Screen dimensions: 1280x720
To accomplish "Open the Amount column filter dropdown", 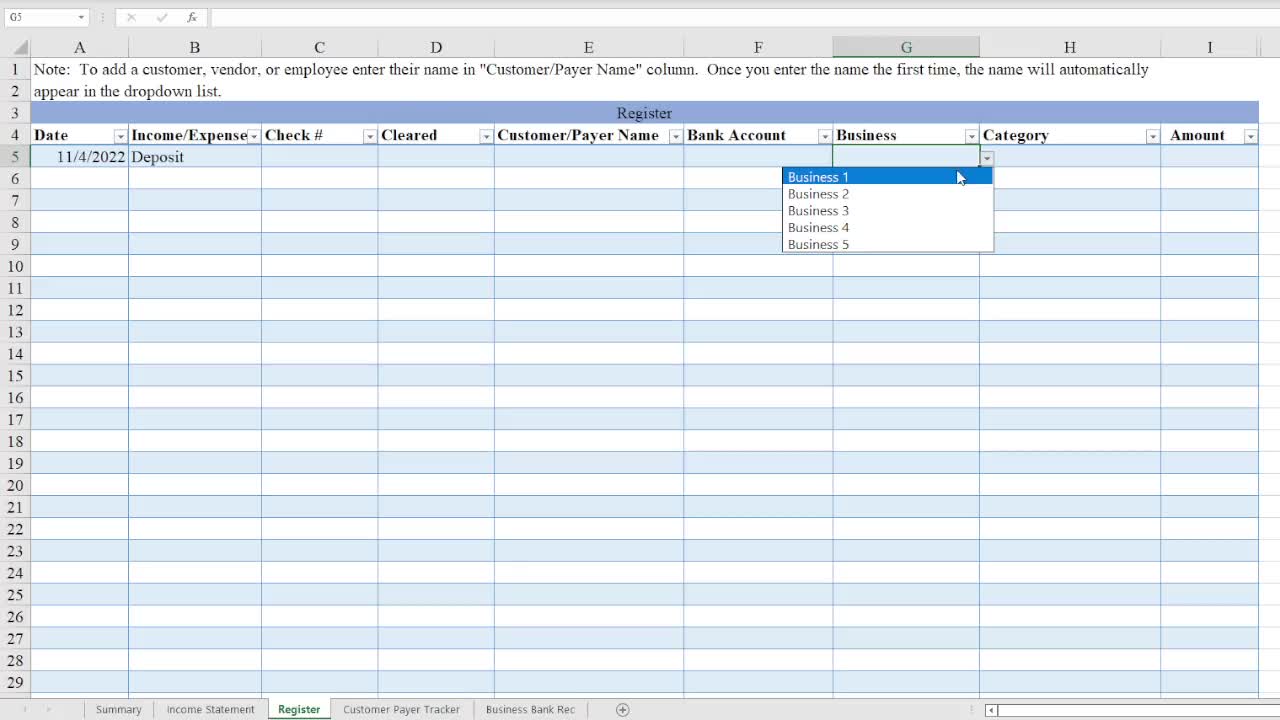I will (1250, 135).
